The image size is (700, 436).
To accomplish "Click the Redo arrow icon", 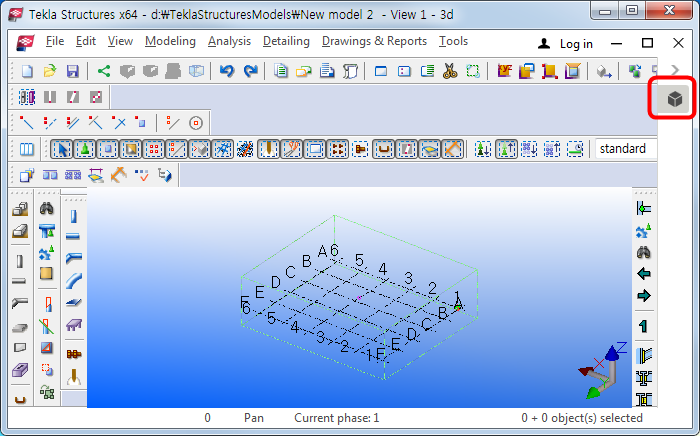I will (250, 71).
